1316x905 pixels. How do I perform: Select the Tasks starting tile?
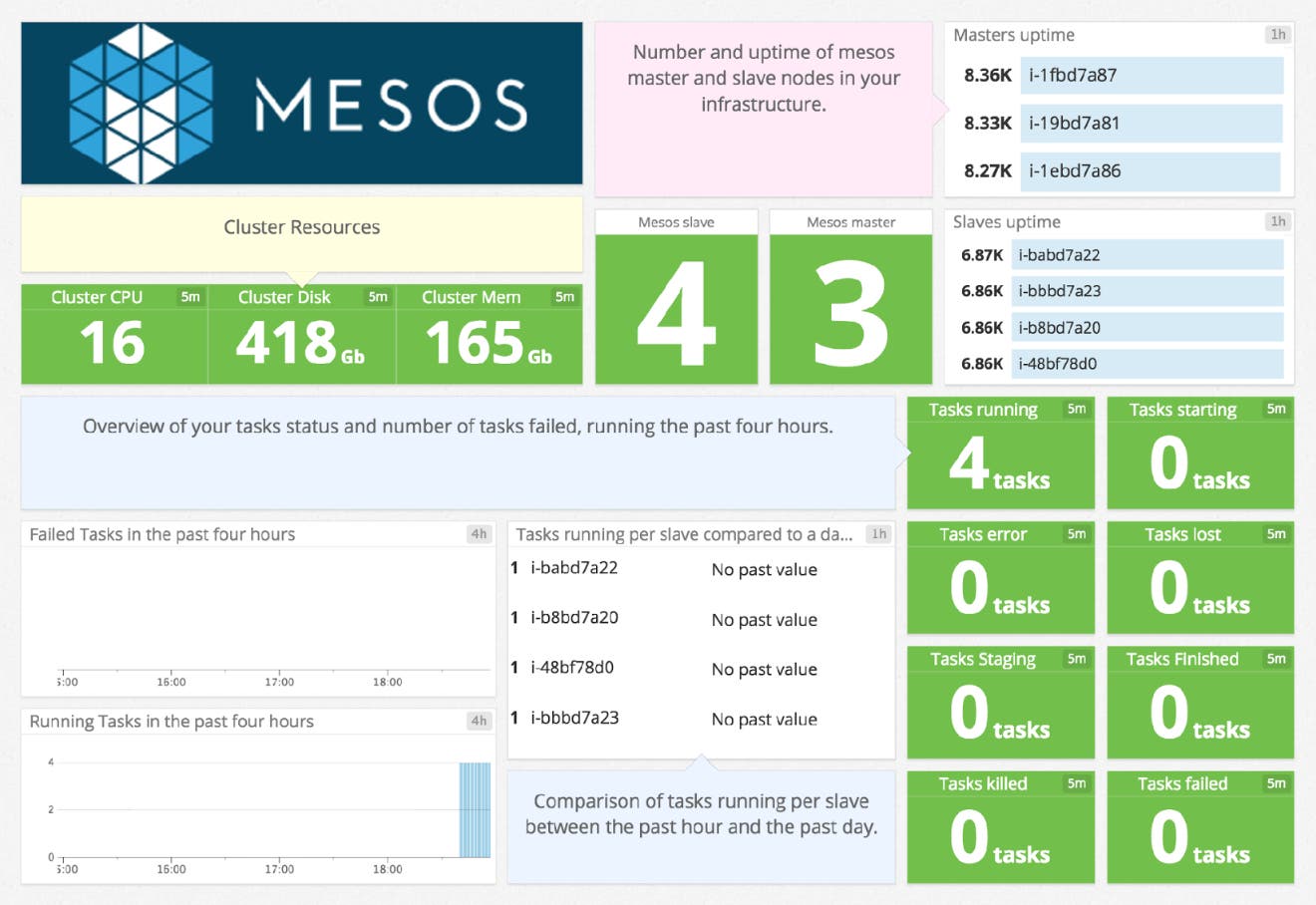[x=1199, y=453]
